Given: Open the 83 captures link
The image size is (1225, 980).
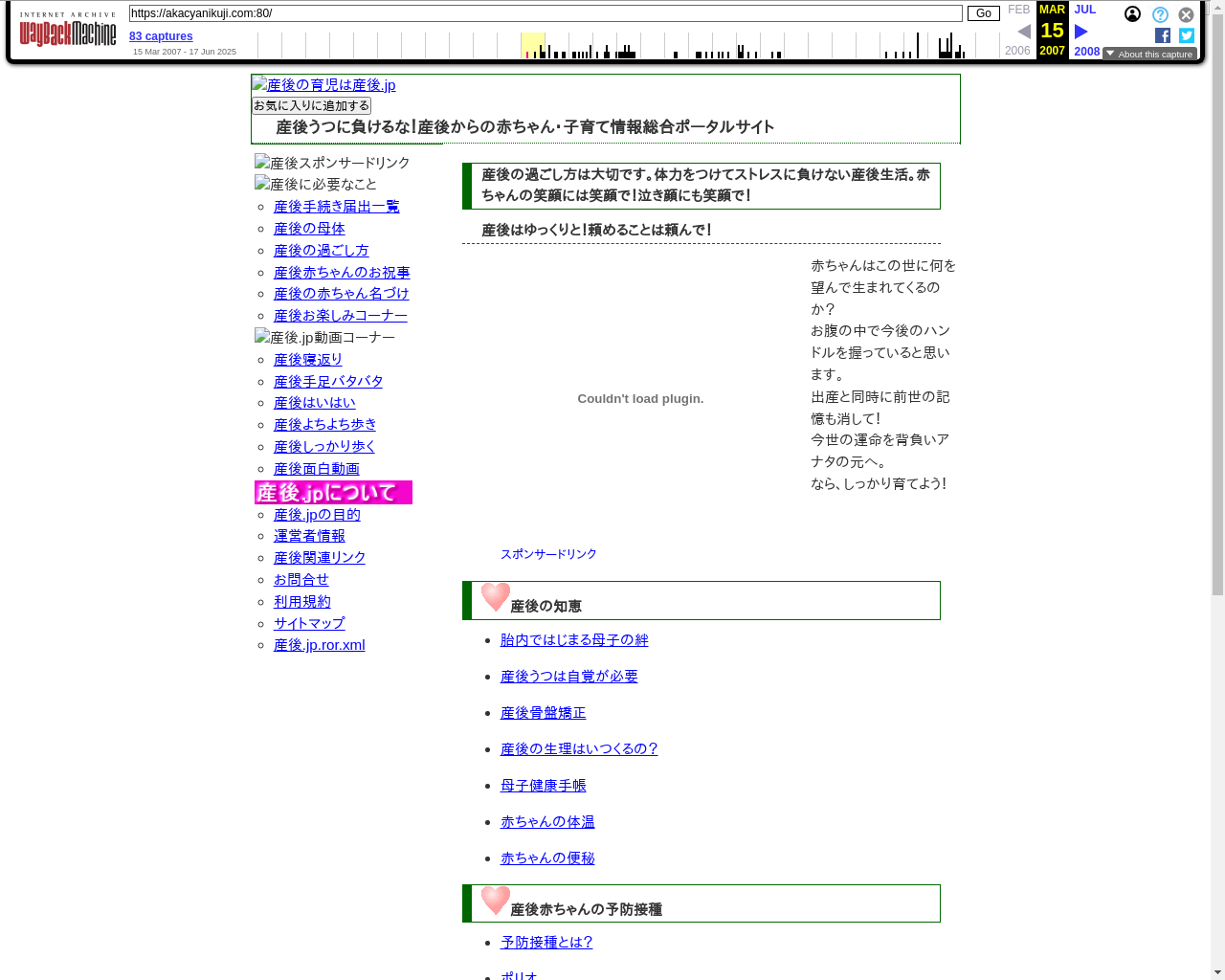Looking at the screenshot, I should click(161, 36).
